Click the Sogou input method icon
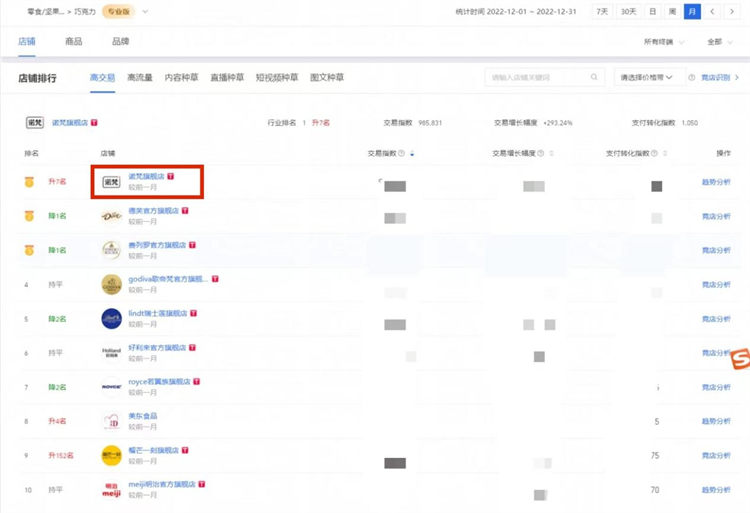750x513 pixels. (x=739, y=358)
